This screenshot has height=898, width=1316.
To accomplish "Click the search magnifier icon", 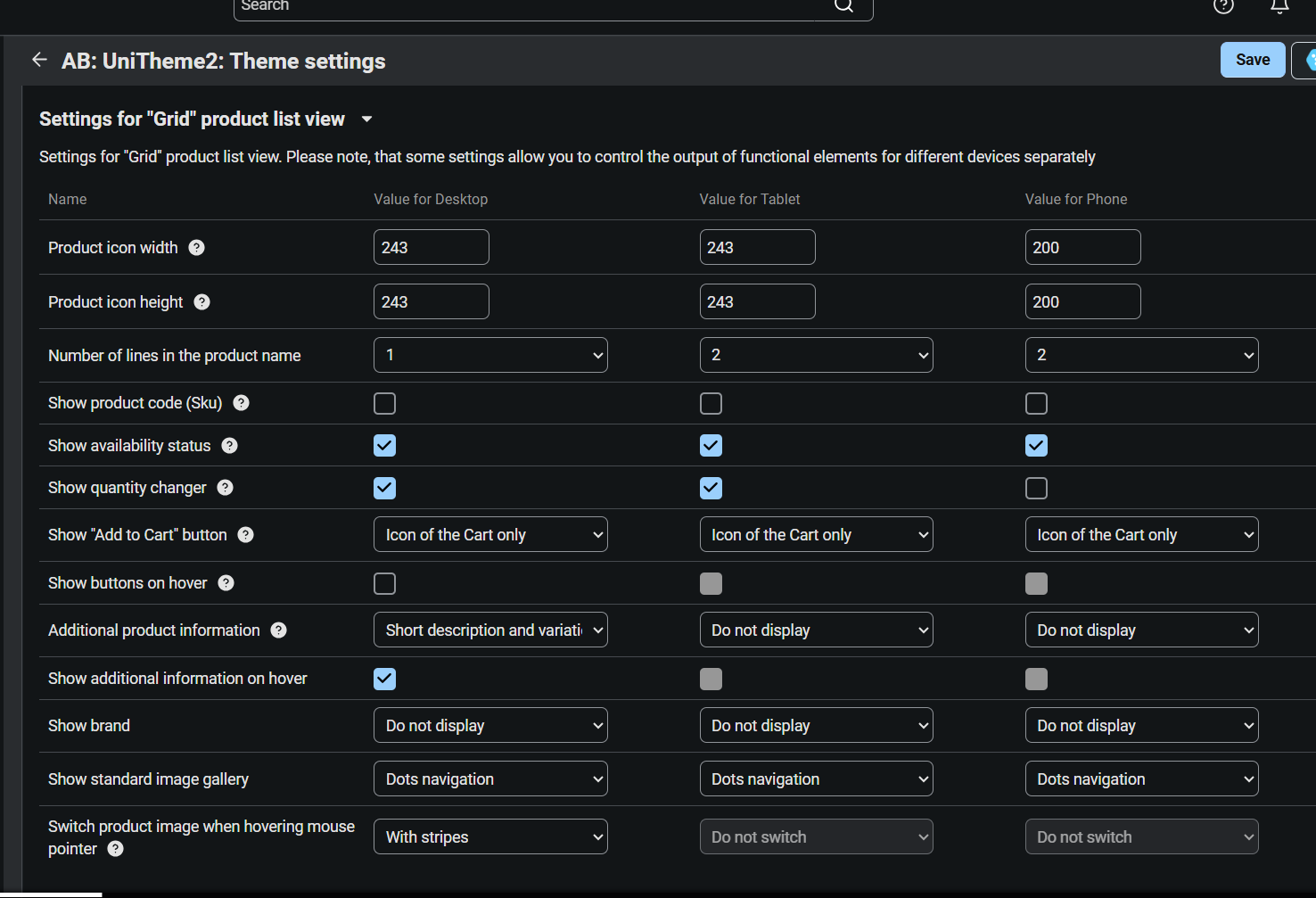I will (843, 6).
